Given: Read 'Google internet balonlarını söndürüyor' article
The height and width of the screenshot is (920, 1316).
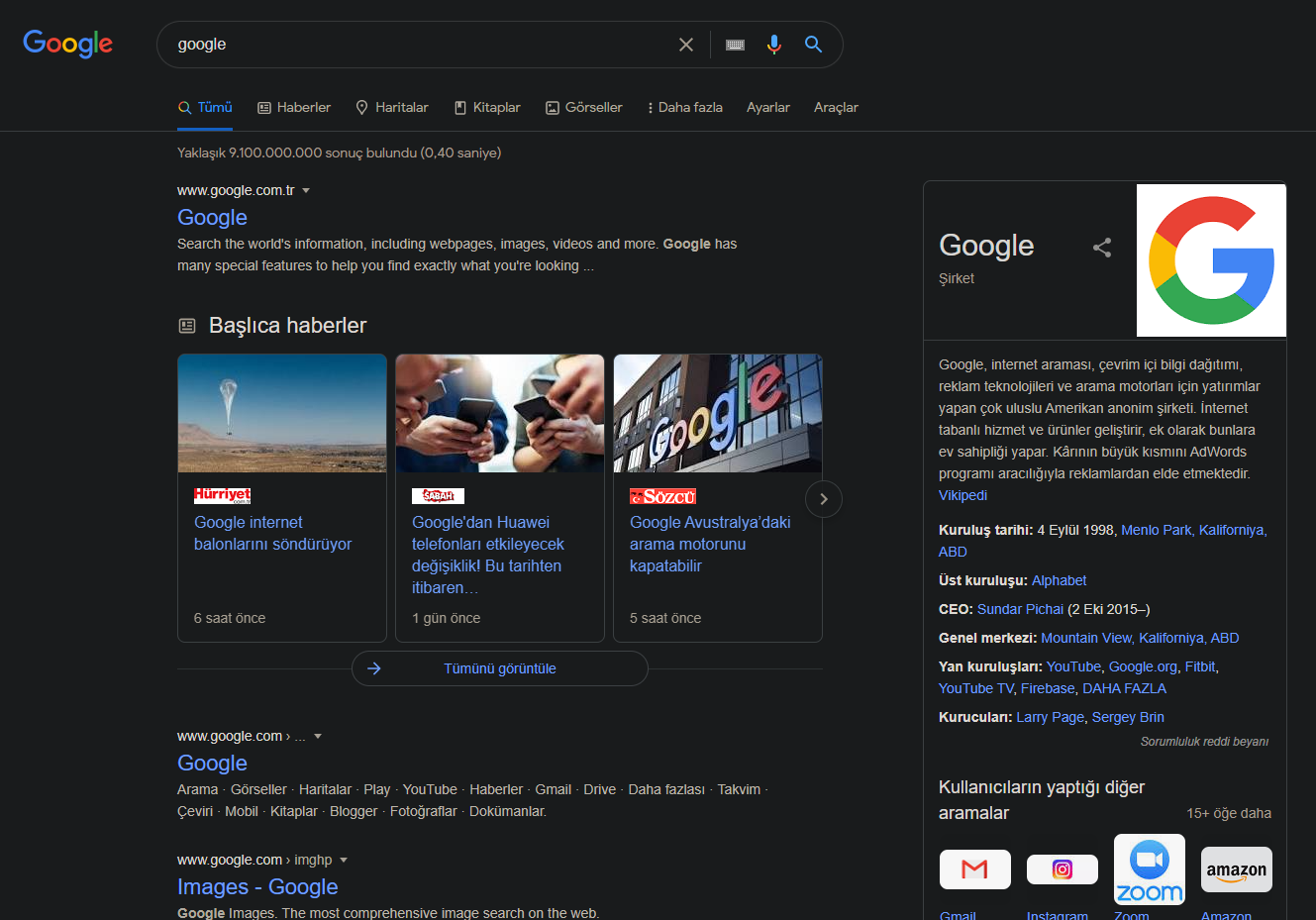Looking at the screenshot, I should pos(272,533).
